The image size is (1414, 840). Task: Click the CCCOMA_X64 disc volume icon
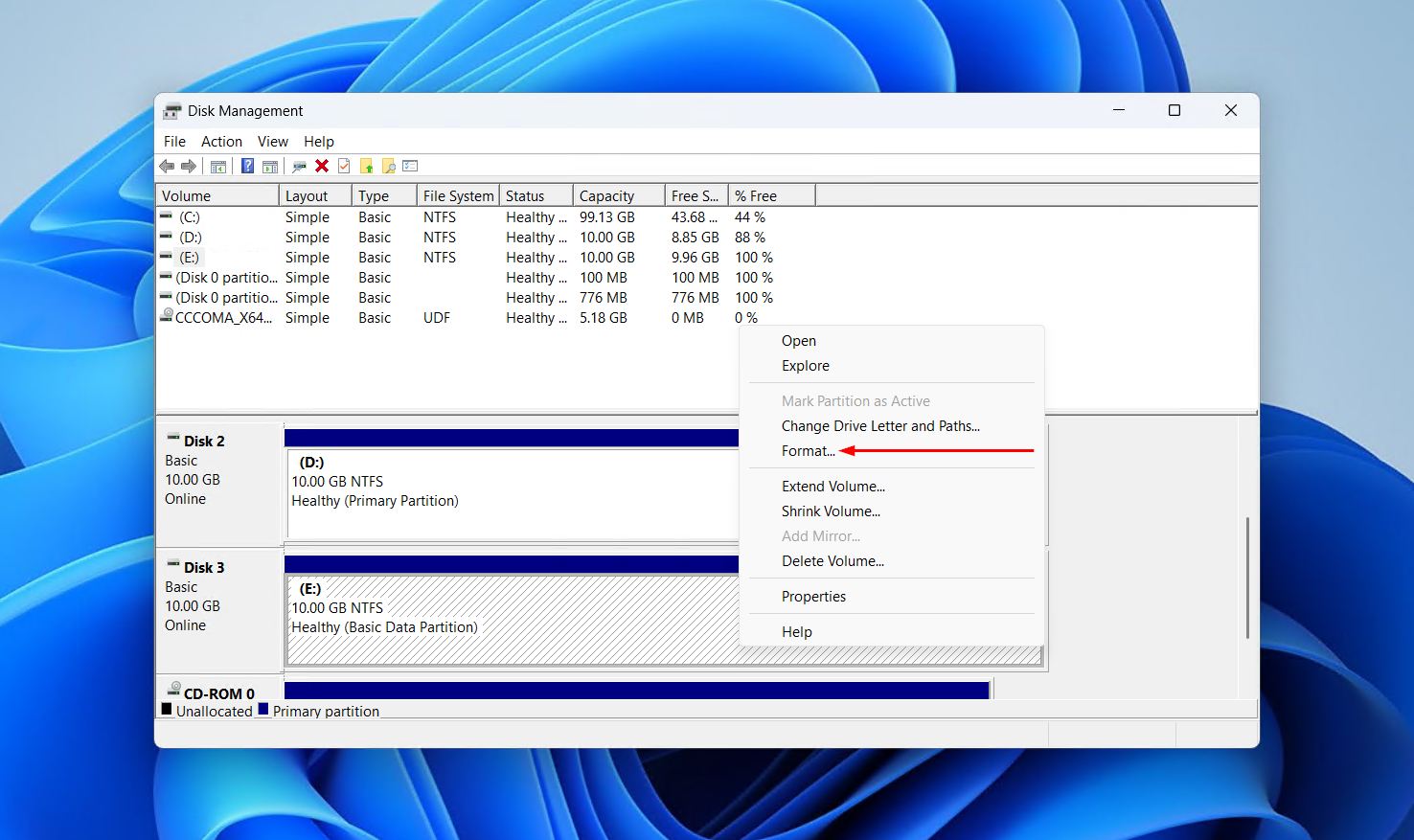point(167,317)
